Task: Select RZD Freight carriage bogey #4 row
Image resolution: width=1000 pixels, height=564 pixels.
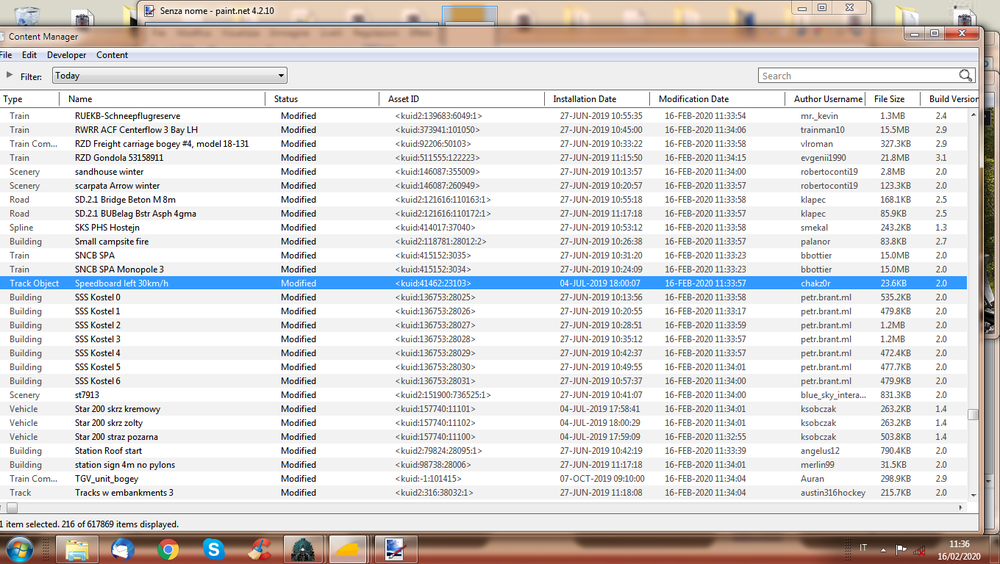Action: click(x=483, y=144)
